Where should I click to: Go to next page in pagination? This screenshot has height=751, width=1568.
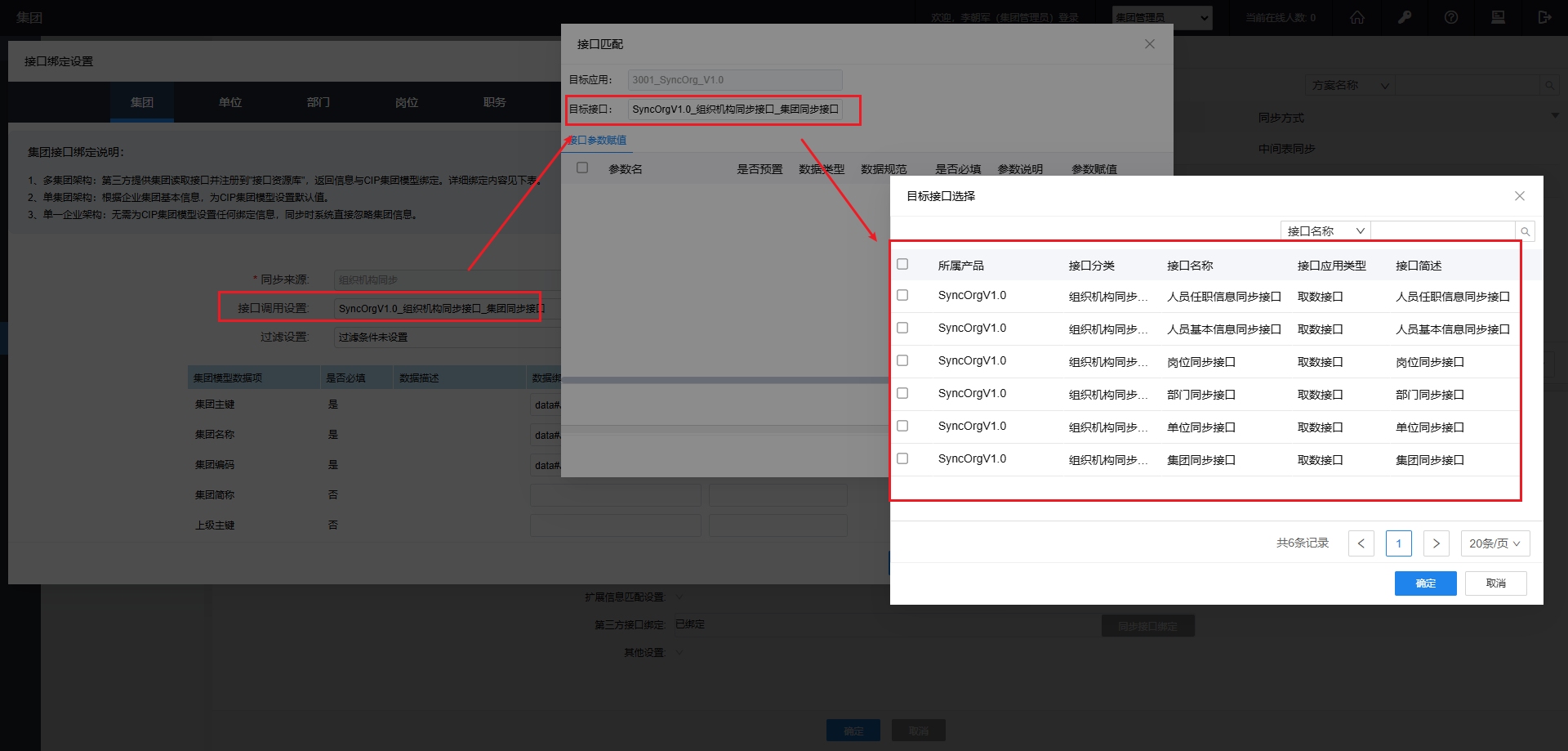coord(1437,543)
